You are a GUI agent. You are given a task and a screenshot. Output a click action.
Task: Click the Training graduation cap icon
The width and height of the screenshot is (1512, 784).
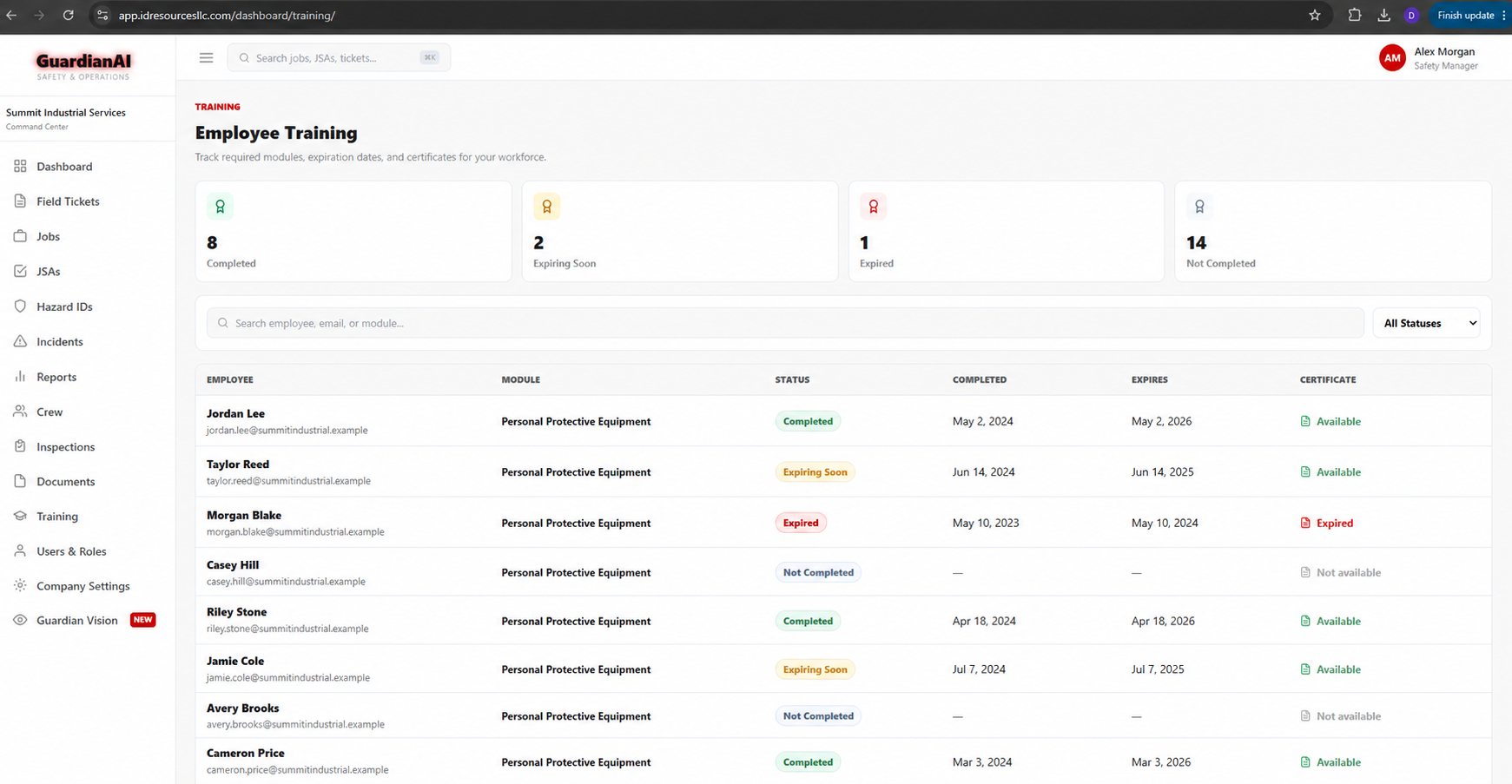coord(20,517)
